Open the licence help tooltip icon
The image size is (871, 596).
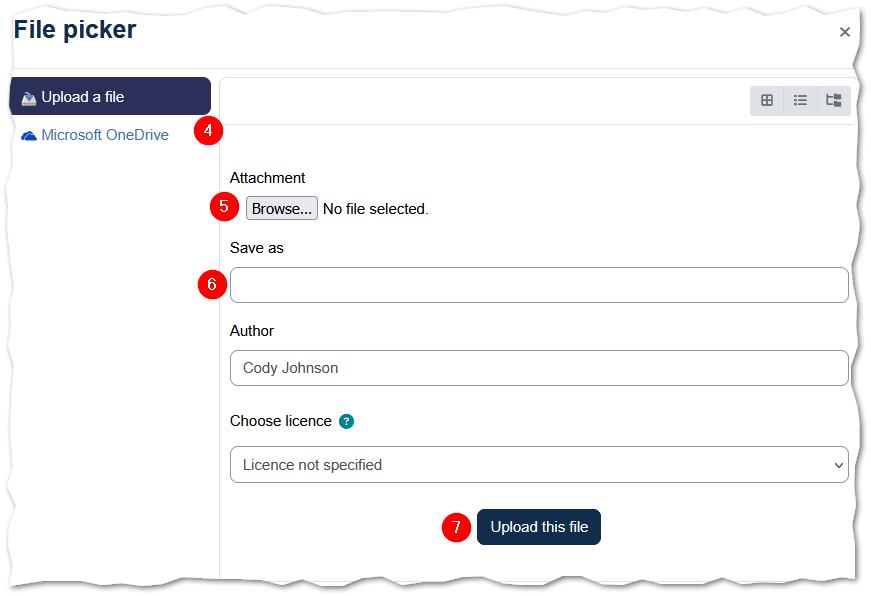[x=346, y=421]
